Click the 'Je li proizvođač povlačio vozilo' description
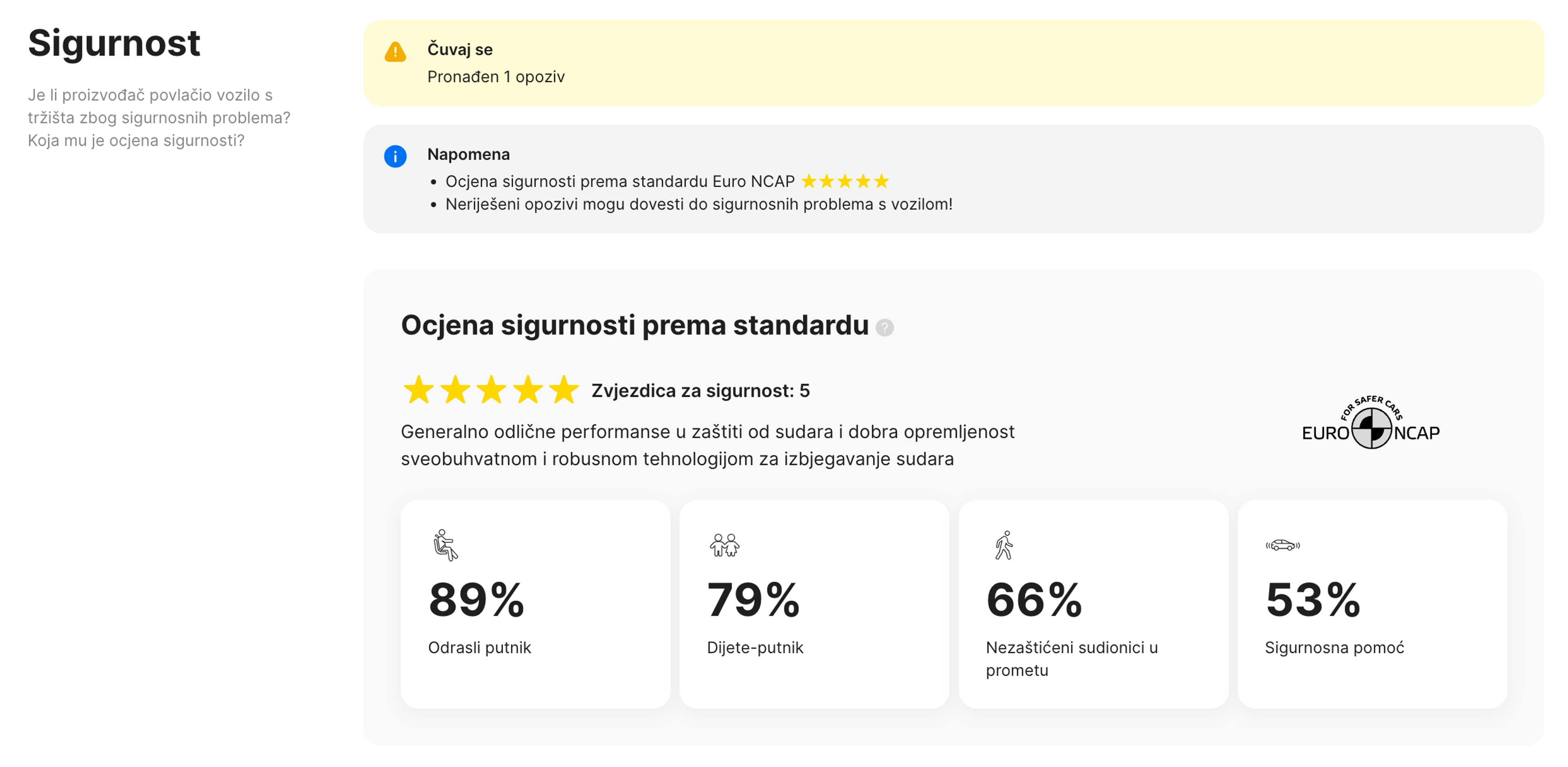The image size is (1568, 767). pos(159,118)
